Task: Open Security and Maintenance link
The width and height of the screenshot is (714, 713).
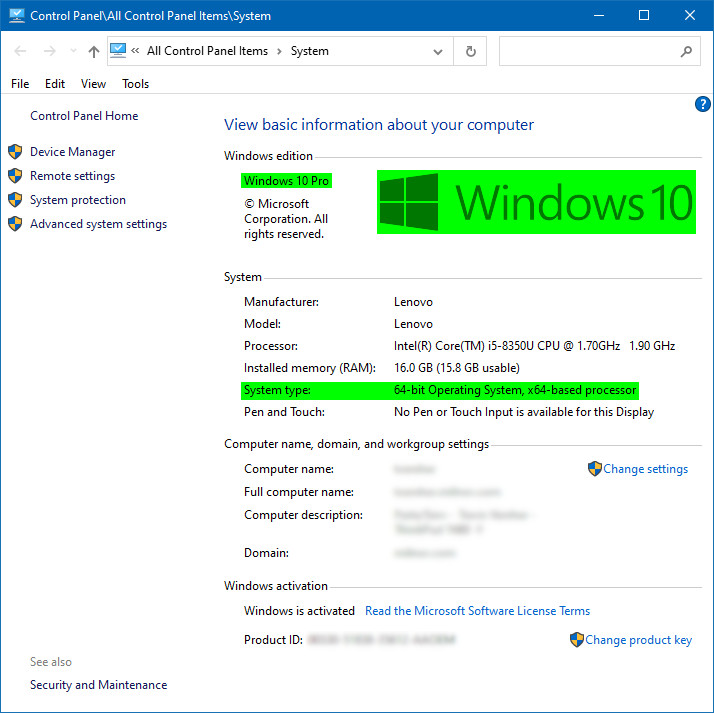Action: [98, 685]
